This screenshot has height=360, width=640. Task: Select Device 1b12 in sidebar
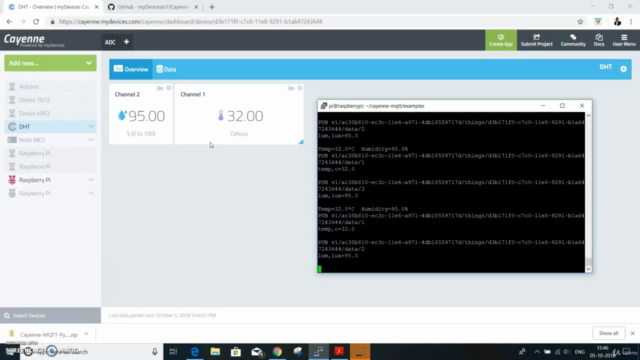coord(51,100)
